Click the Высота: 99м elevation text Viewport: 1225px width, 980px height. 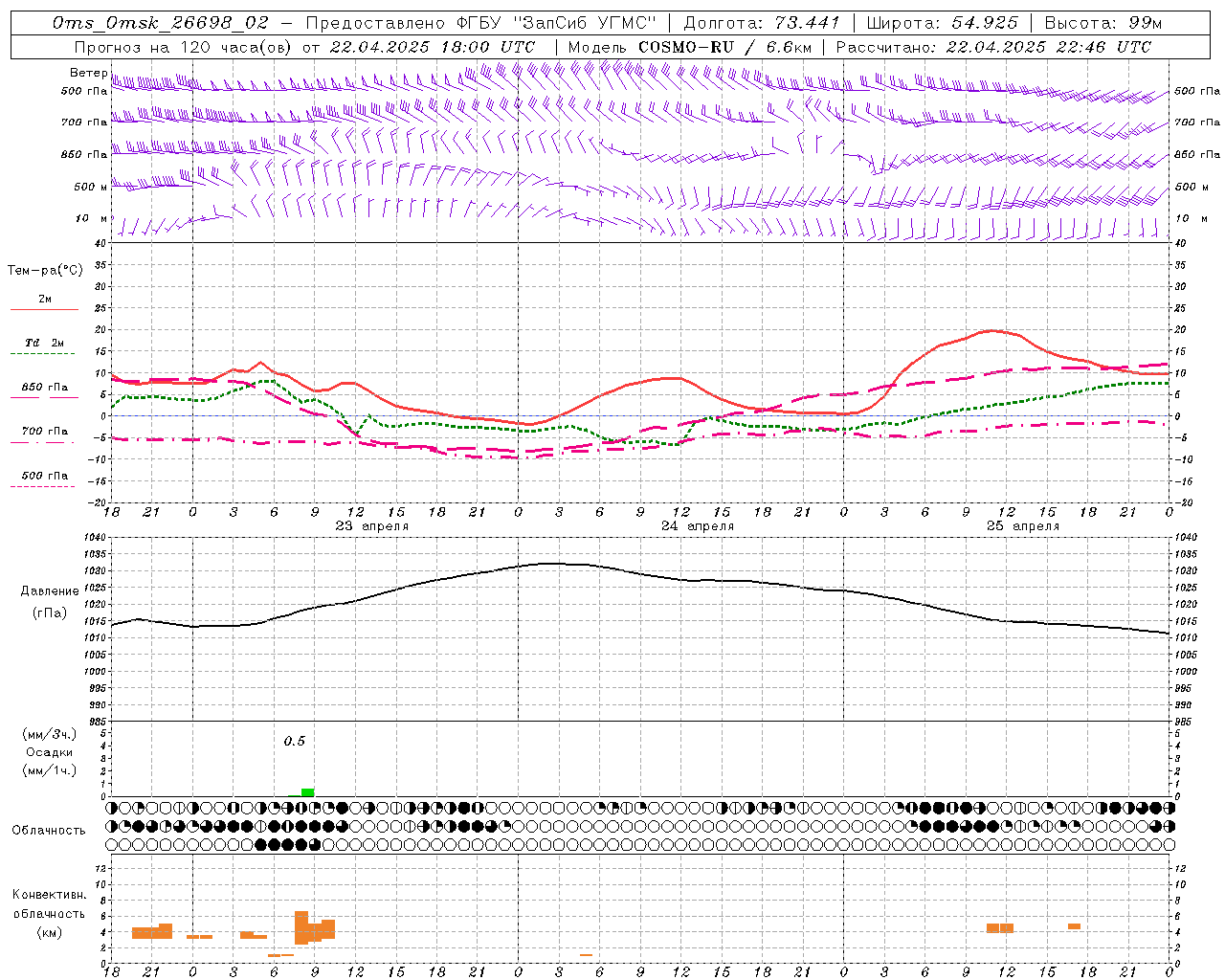[x=1103, y=22]
